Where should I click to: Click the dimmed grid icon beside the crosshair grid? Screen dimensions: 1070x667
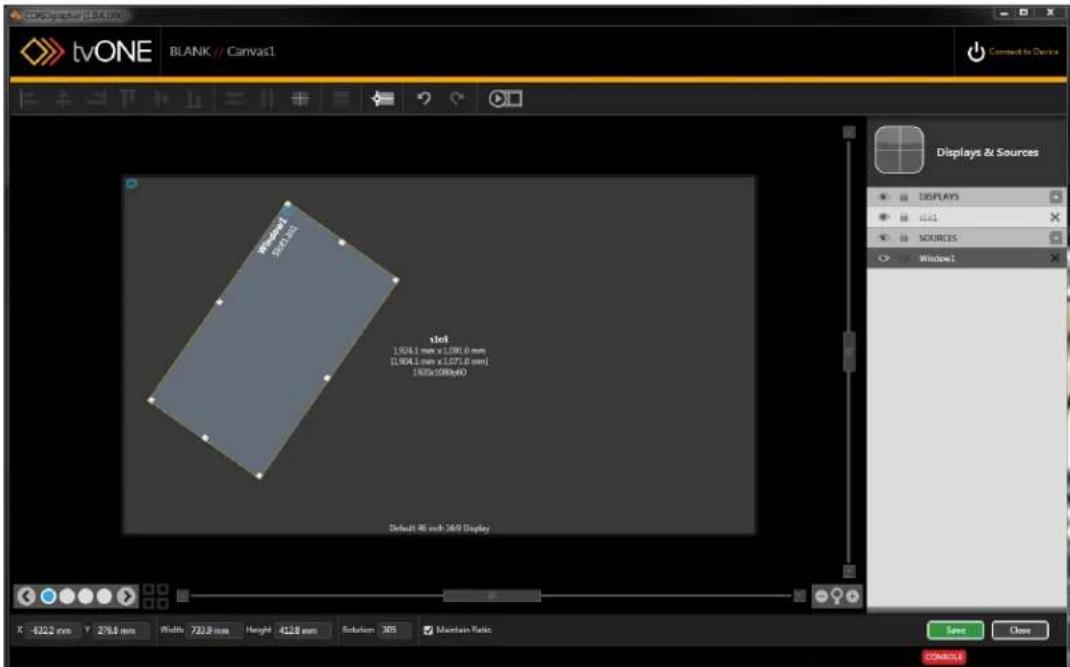(341, 100)
